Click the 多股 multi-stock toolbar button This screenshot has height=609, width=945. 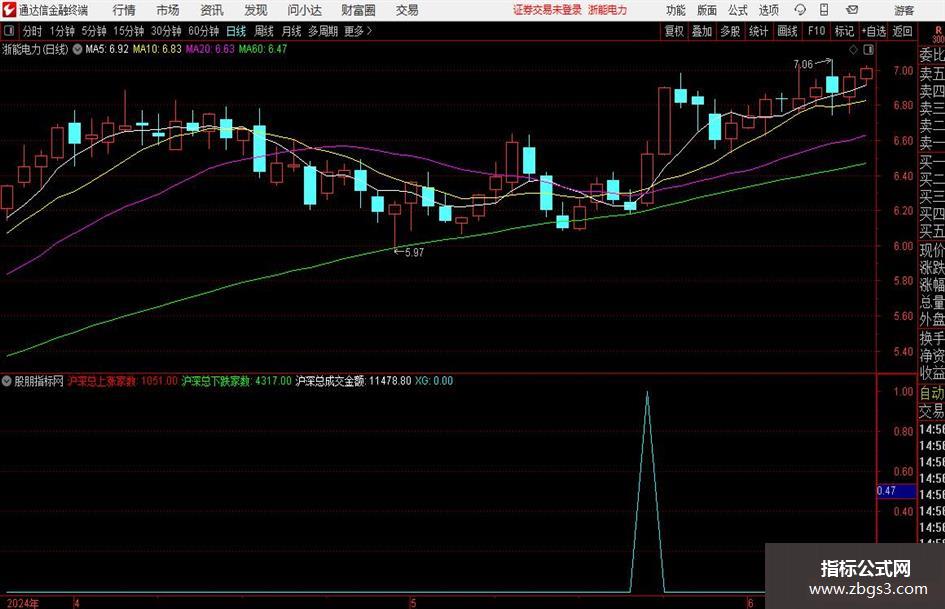730,31
